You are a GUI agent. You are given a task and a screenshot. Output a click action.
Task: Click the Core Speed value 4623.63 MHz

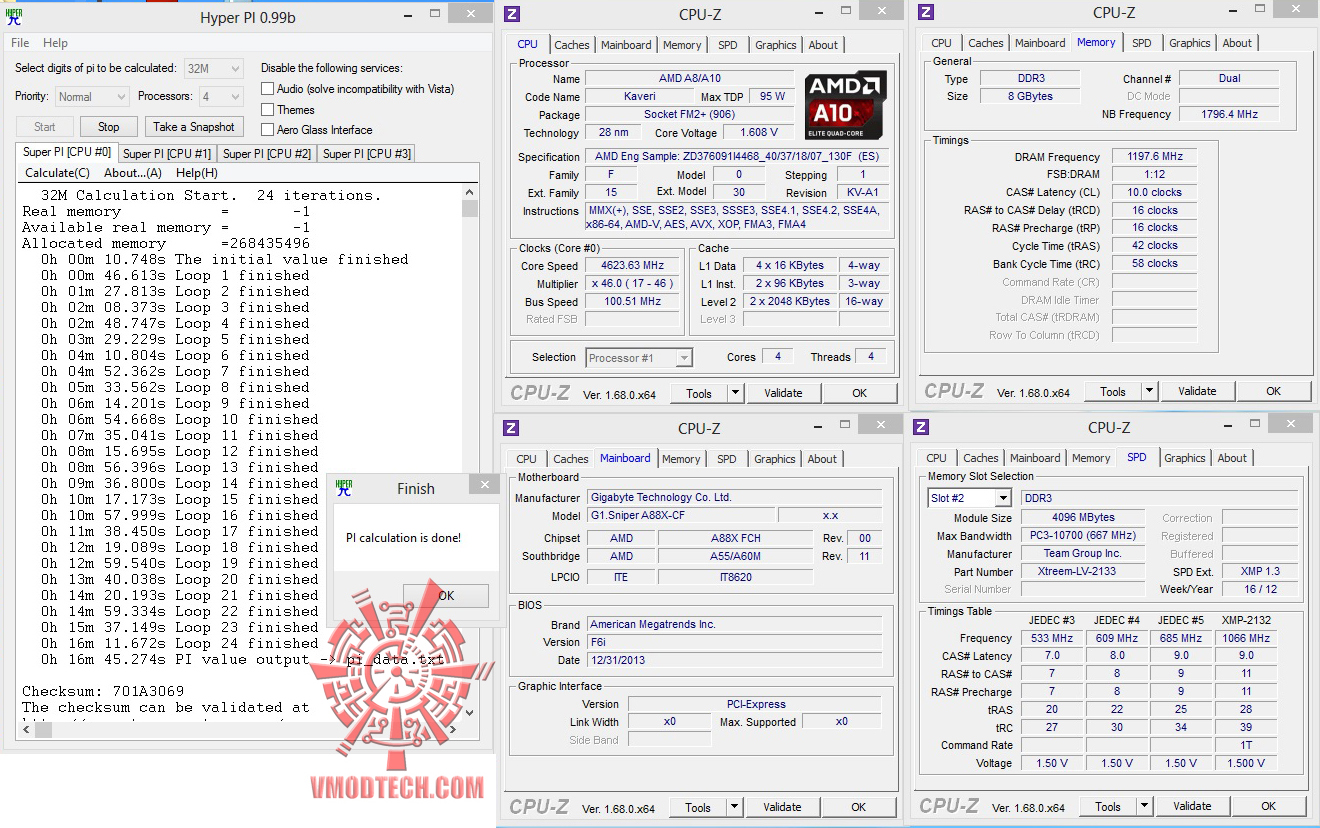click(633, 266)
